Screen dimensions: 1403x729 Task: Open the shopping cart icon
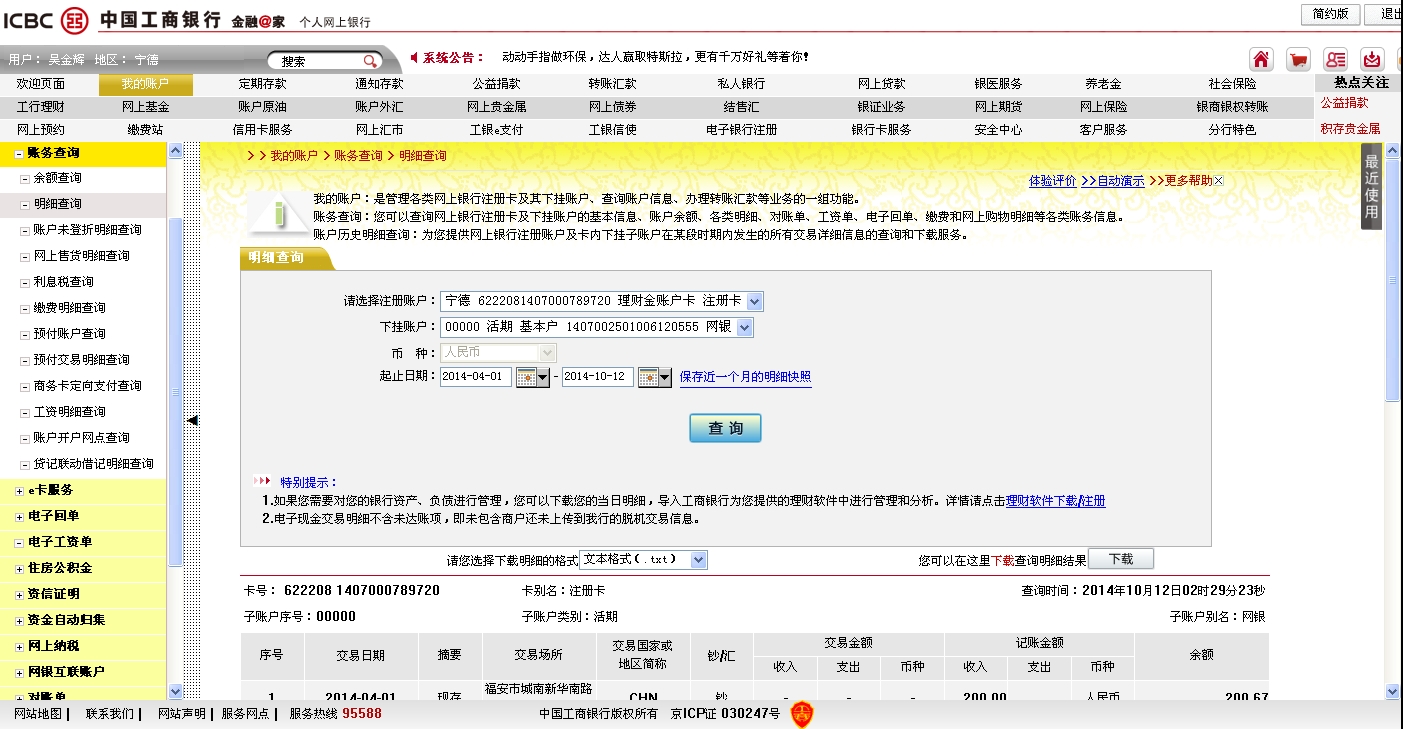click(x=1298, y=59)
